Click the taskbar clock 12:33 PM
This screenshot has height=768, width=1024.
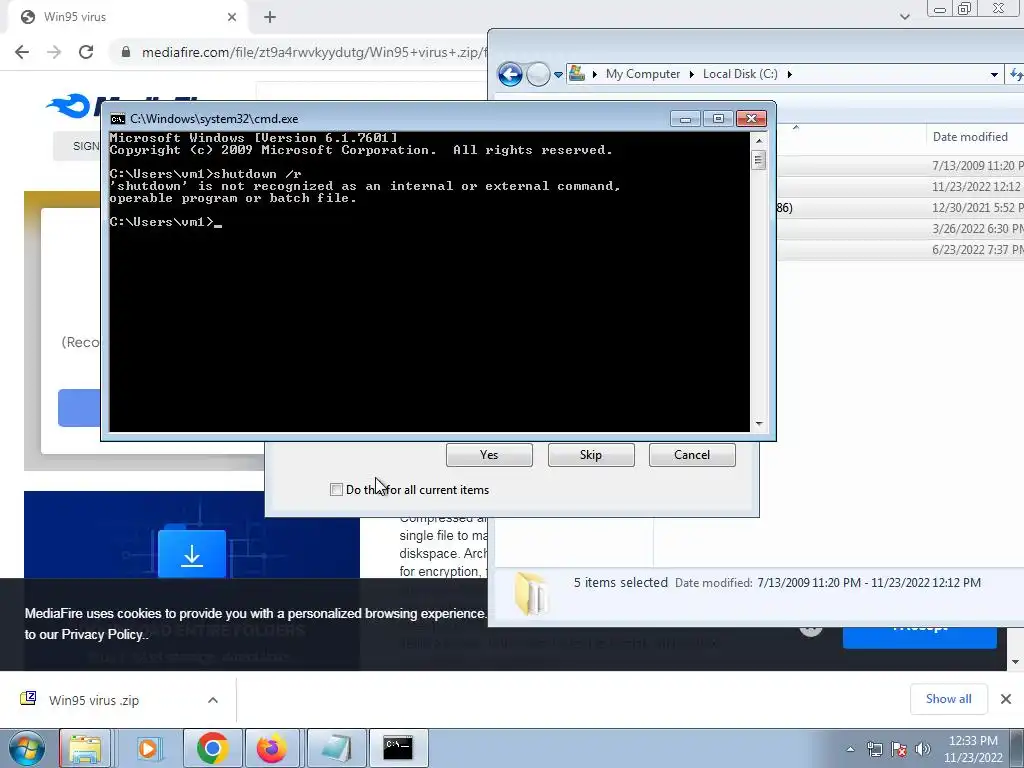[x=972, y=741]
